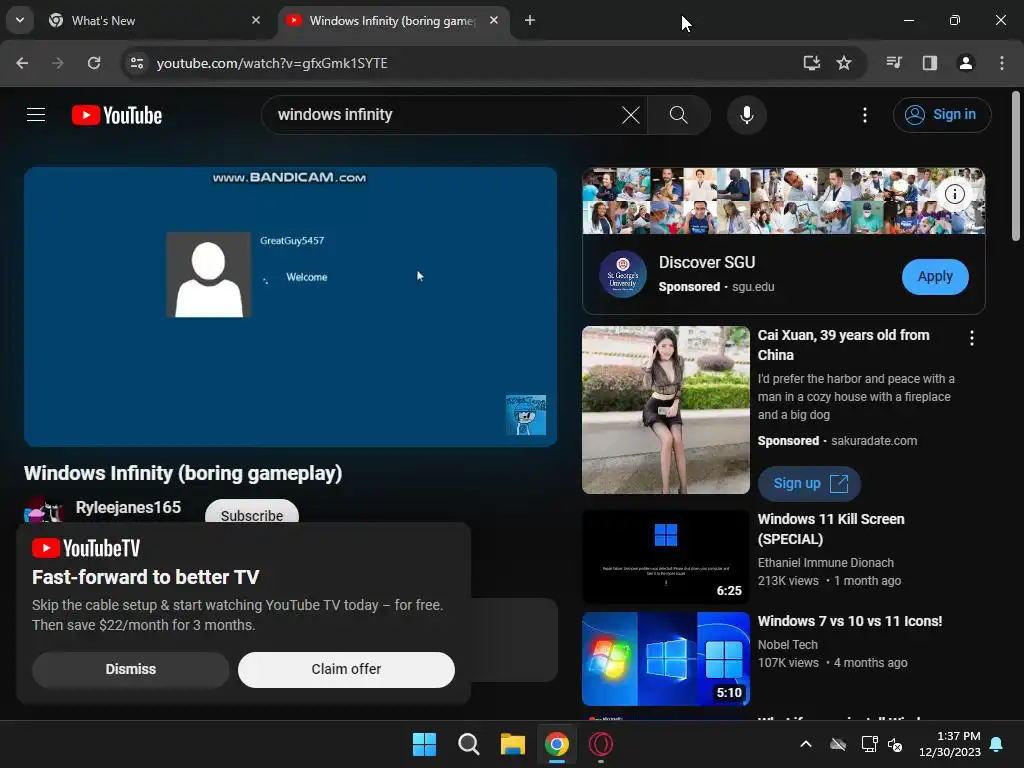Click the 'Cai Xuan, 39 years old' title
The image size is (1024, 768).
coord(843,345)
